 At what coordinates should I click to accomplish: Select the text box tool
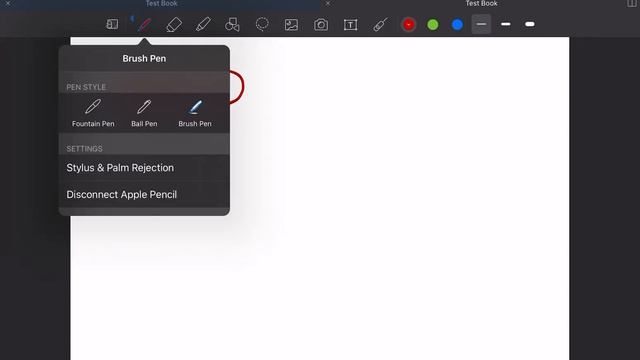[350, 25]
